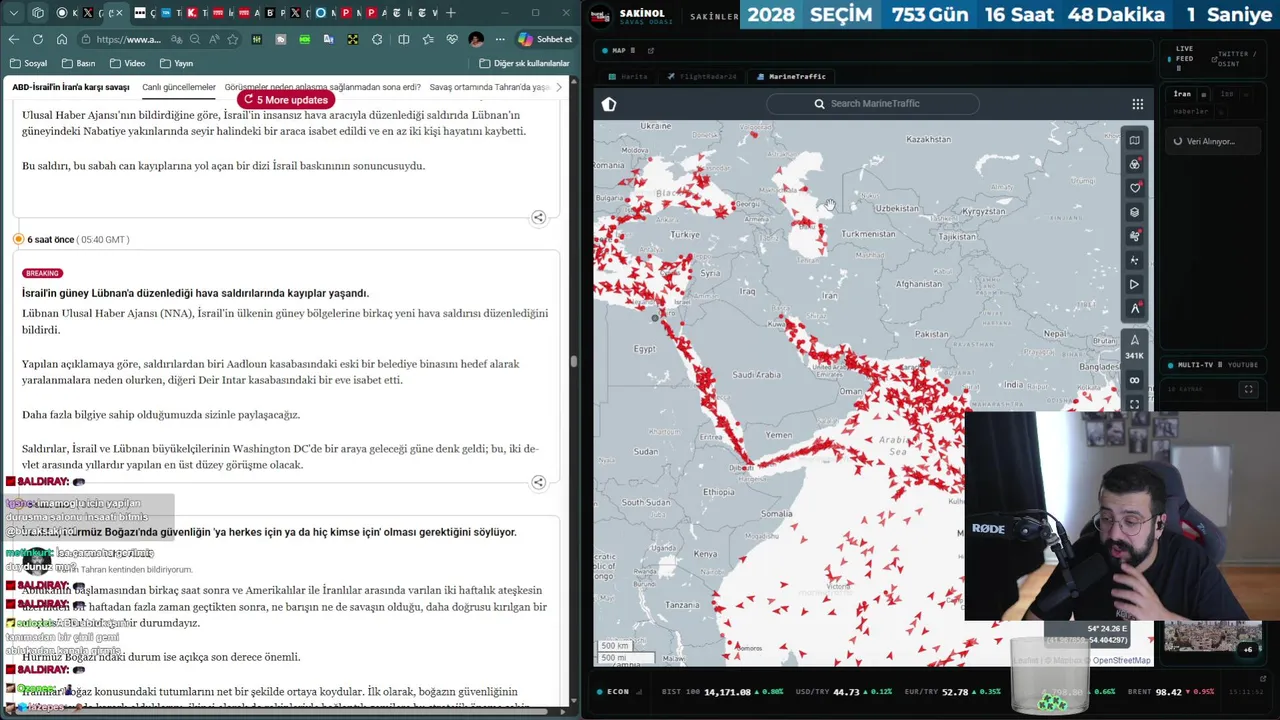
Task: Reload the current browser page
Action: pyautogui.click(x=37, y=39)
